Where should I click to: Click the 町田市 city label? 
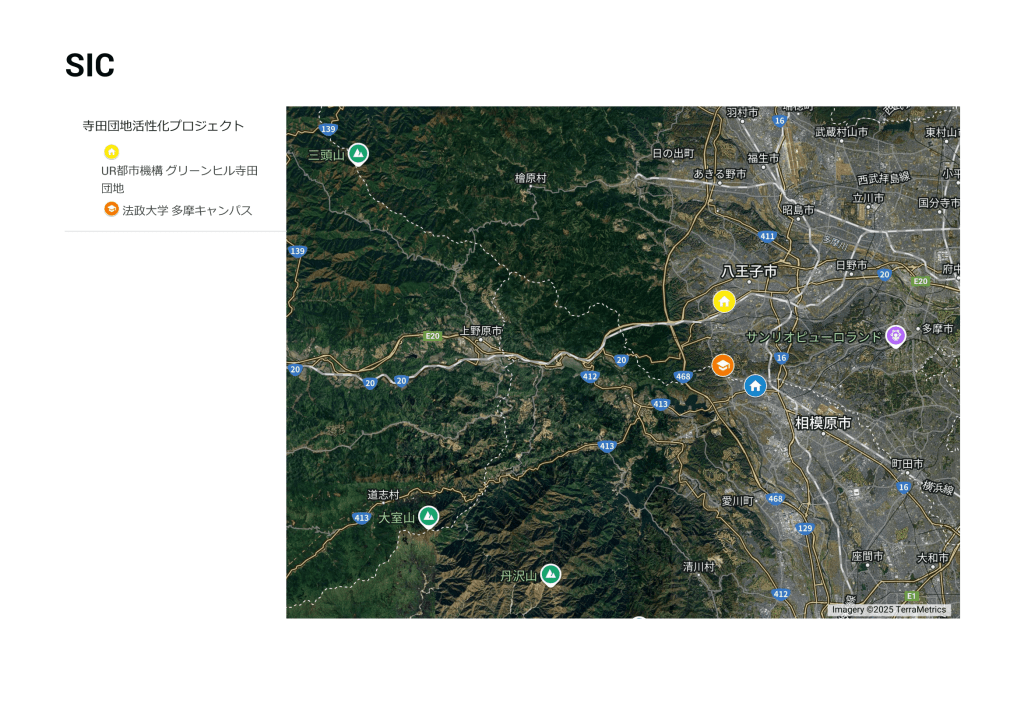click(x=907, y=464)
